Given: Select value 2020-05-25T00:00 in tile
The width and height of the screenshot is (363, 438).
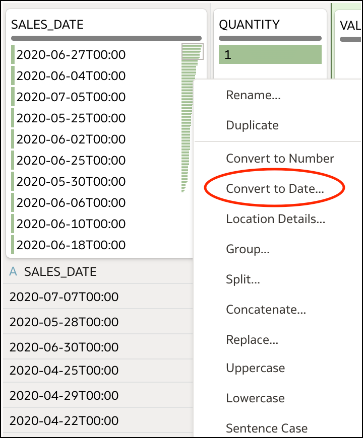Looking at the screenshot, I should pos(71,118).
